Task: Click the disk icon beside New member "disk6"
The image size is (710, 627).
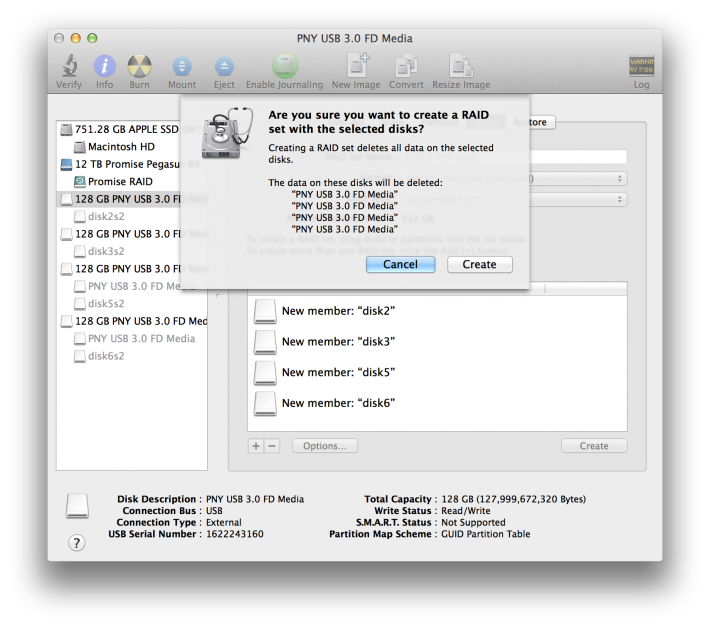Action: tap(265, 403)
